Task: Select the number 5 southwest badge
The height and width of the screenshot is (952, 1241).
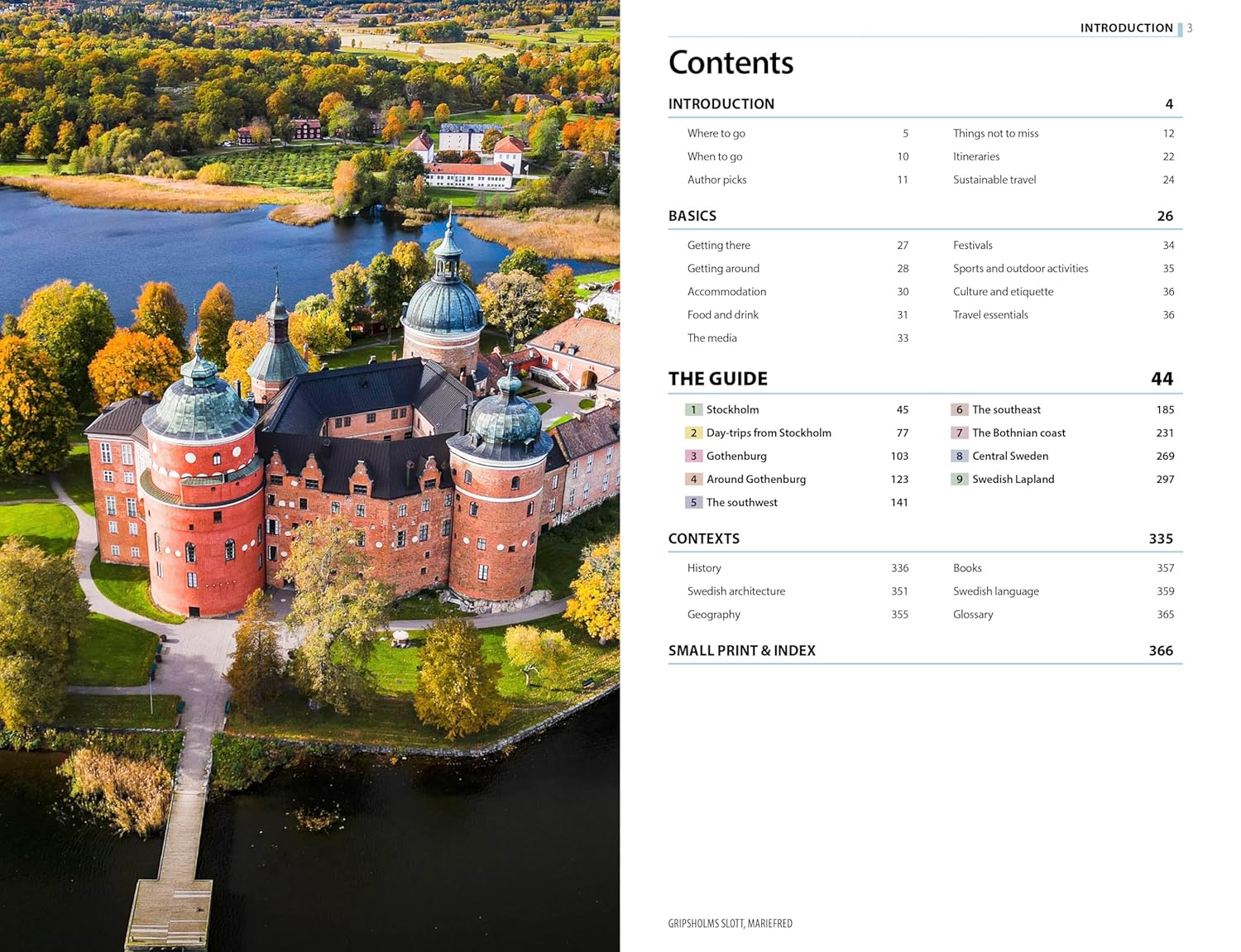Action: (x=693, y=502)
